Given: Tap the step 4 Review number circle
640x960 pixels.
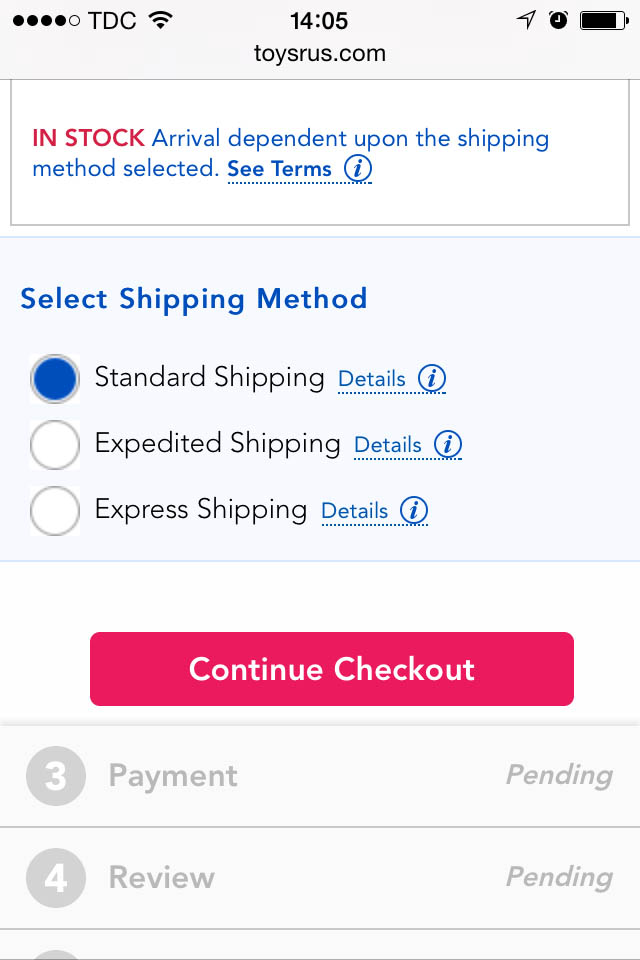Looking at the screenshot, I should pyautogui.click(x=56, y=878).
